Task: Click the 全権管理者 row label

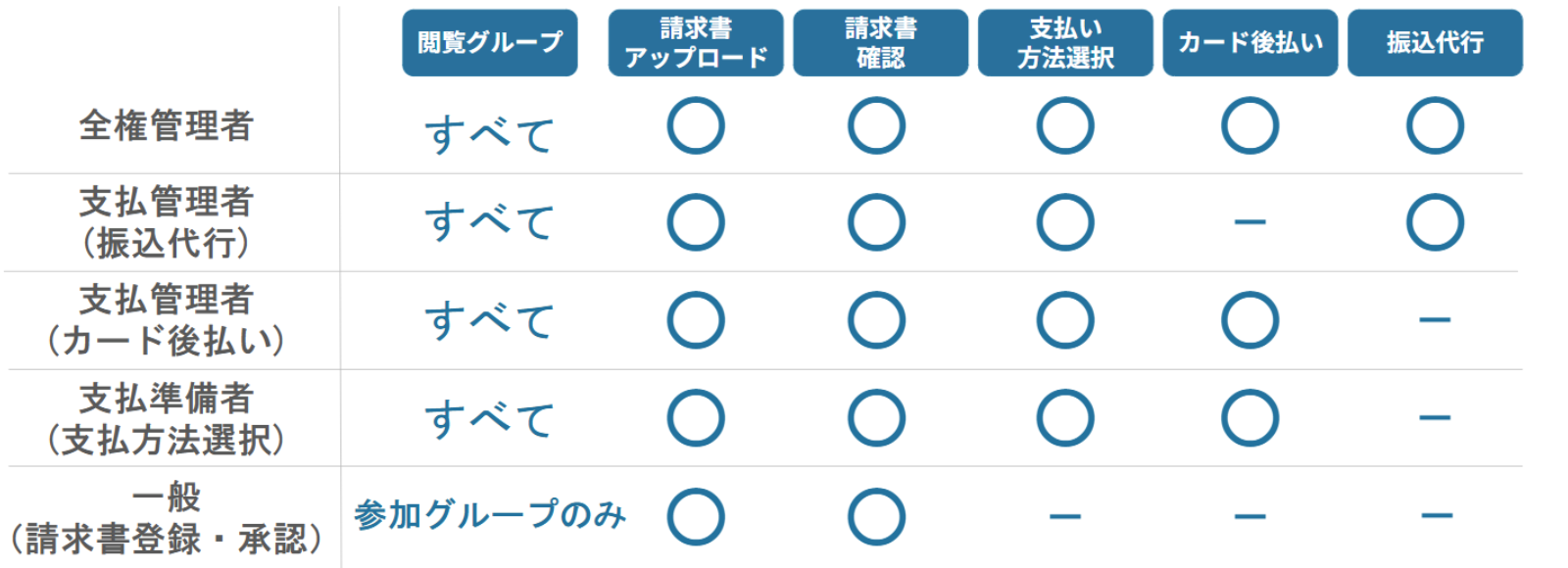Action: [x=167, y=126]
